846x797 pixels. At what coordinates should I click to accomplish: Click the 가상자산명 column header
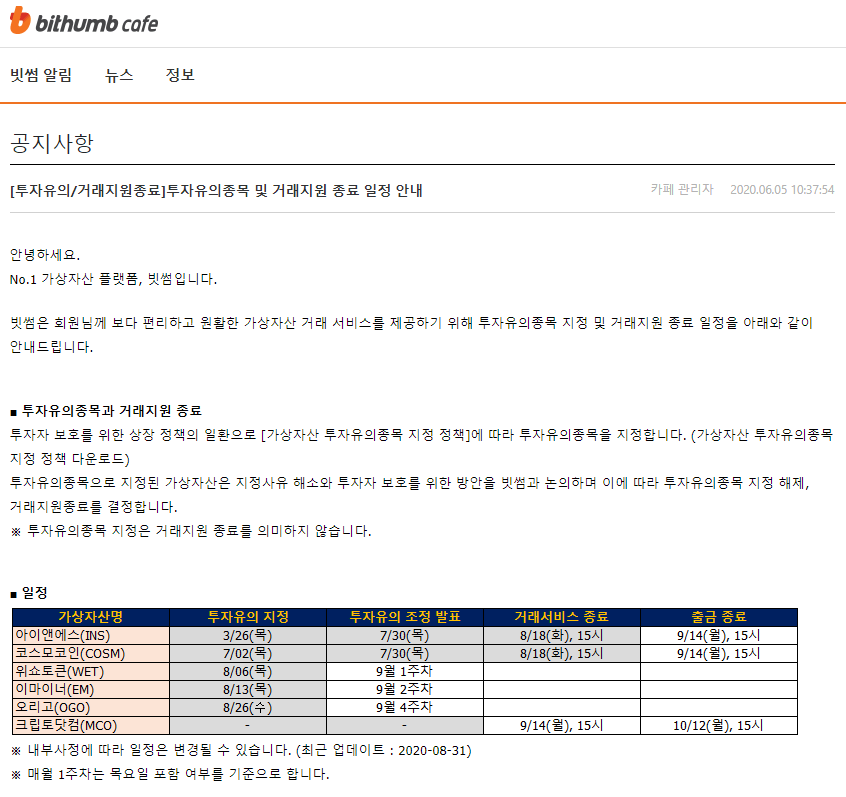pyautogui.click(x=91, y=617)
